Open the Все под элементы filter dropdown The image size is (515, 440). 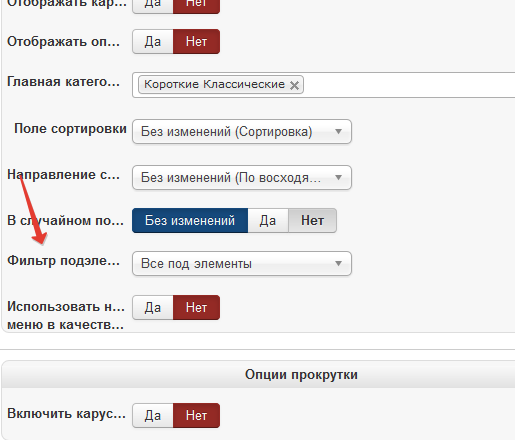242,263
